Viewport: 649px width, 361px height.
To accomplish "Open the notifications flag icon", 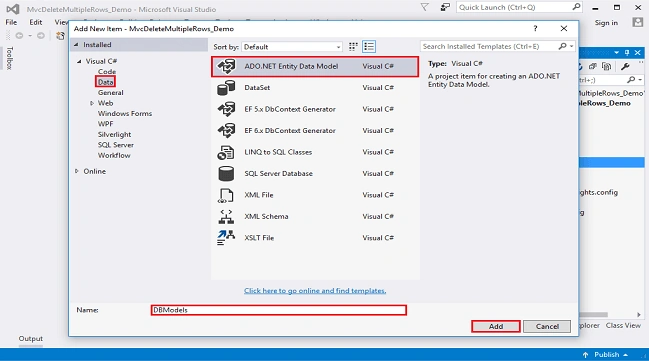I will point(425,7).
